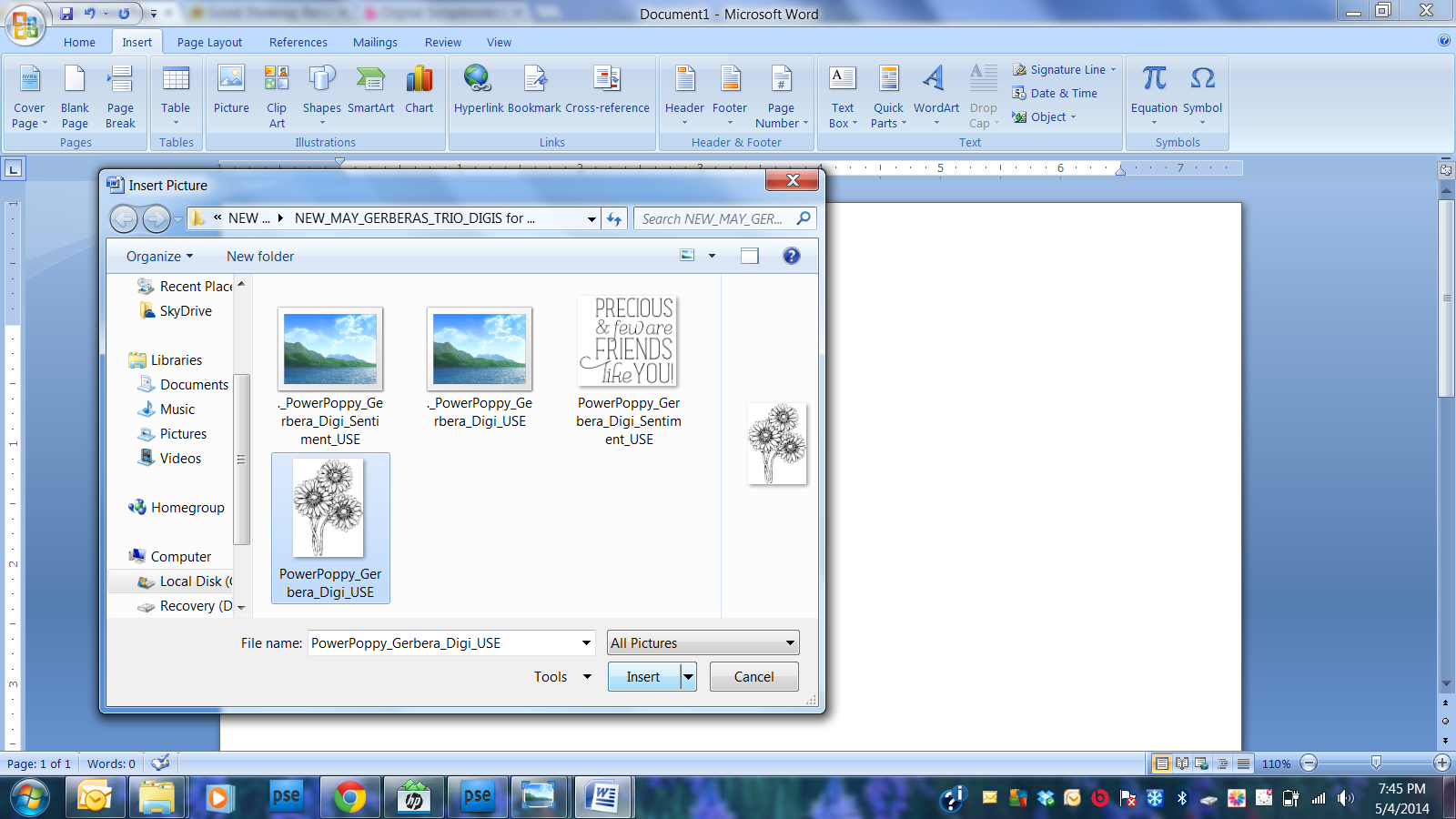Open the Footer menu
Viewport: 1456px width, 819px height.
point(730,96)
